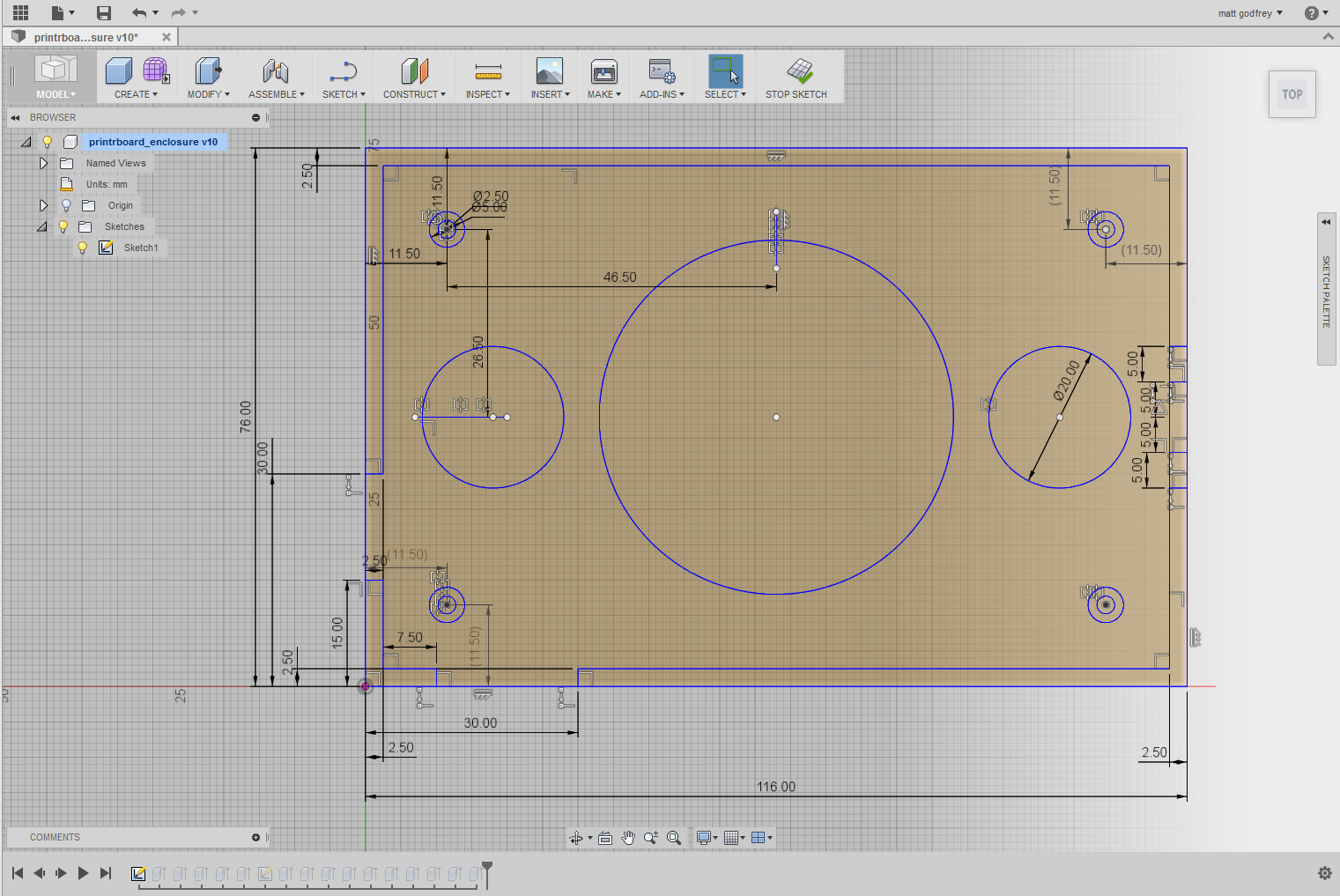This screenshot has width=1340, height=896.
Task: Expand the Named Views tree node
Action: point(43,163)
